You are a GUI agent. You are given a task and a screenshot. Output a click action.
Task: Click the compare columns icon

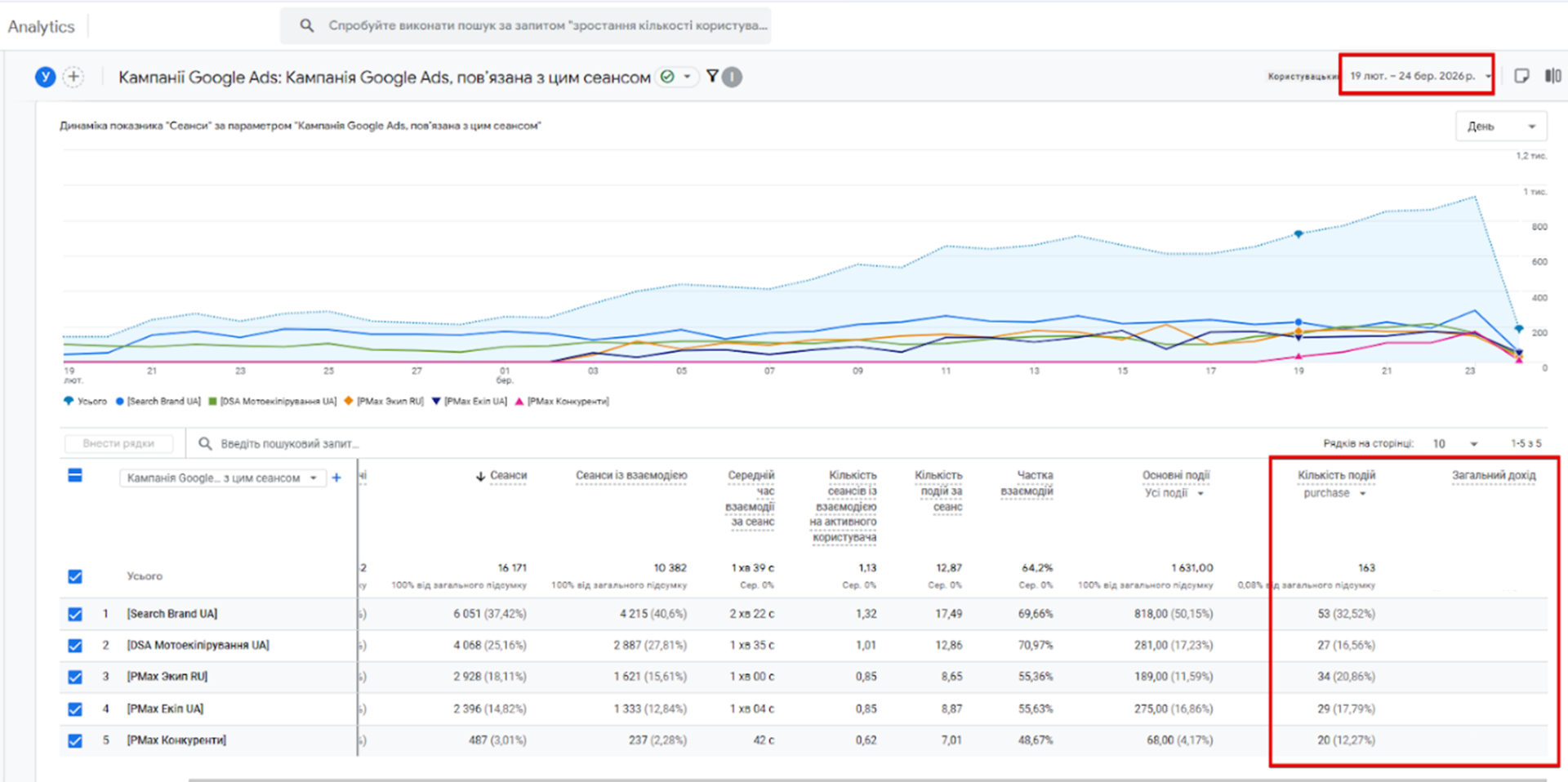[1552, 76]
